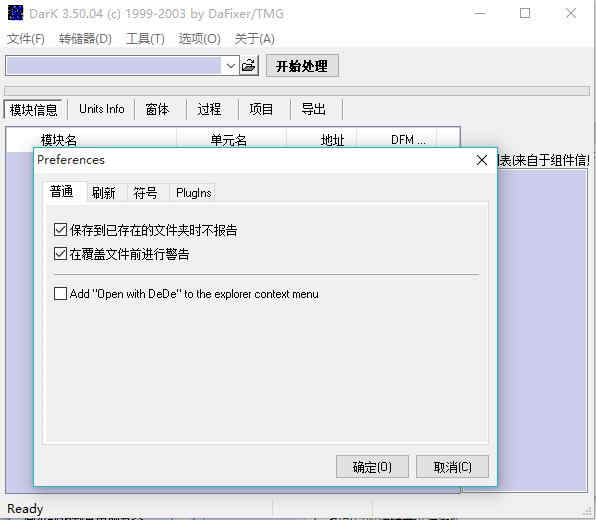Click the DarK application icon in title bar
Screen dimensions: 596x520
pyautogui.click(x=15, y=13)
